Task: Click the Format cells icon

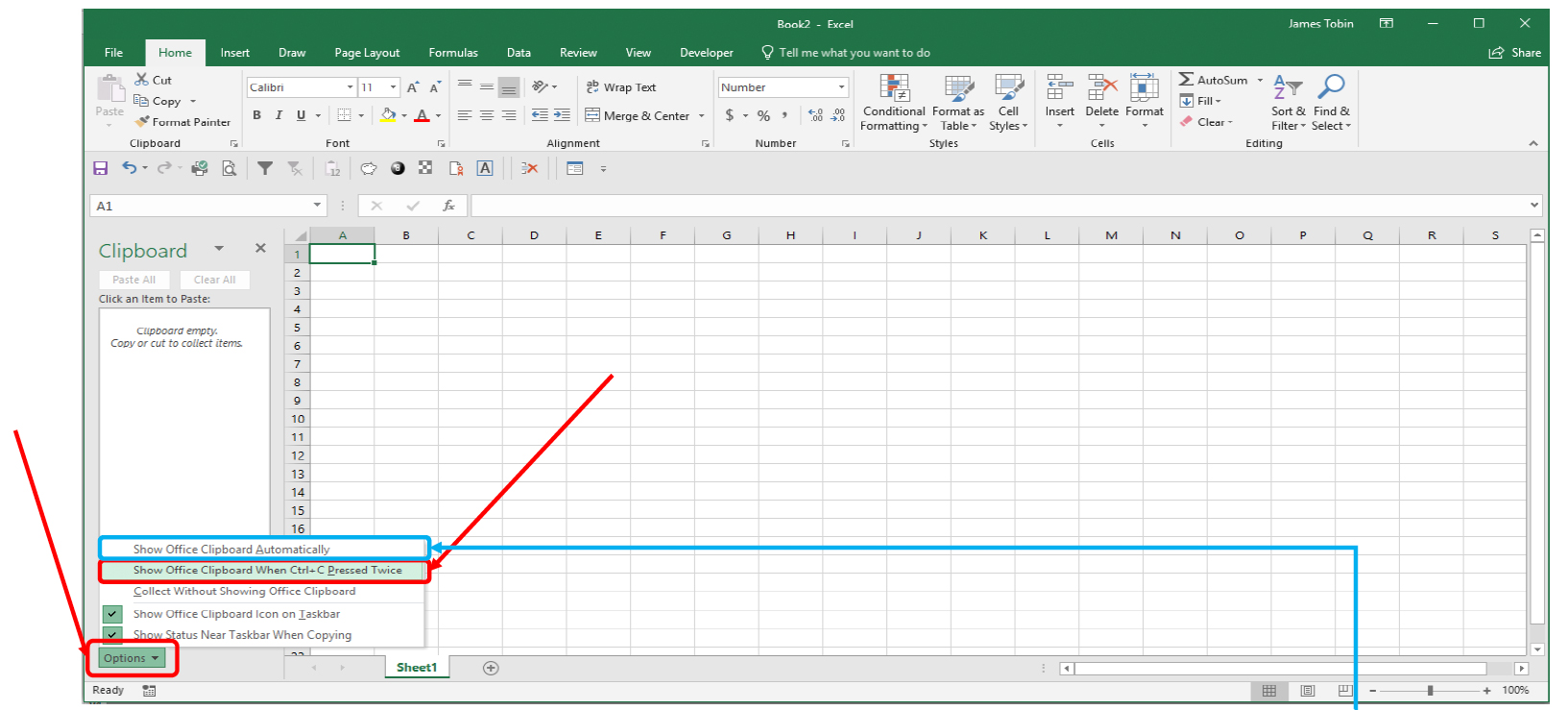Action: pos(1144,88)
